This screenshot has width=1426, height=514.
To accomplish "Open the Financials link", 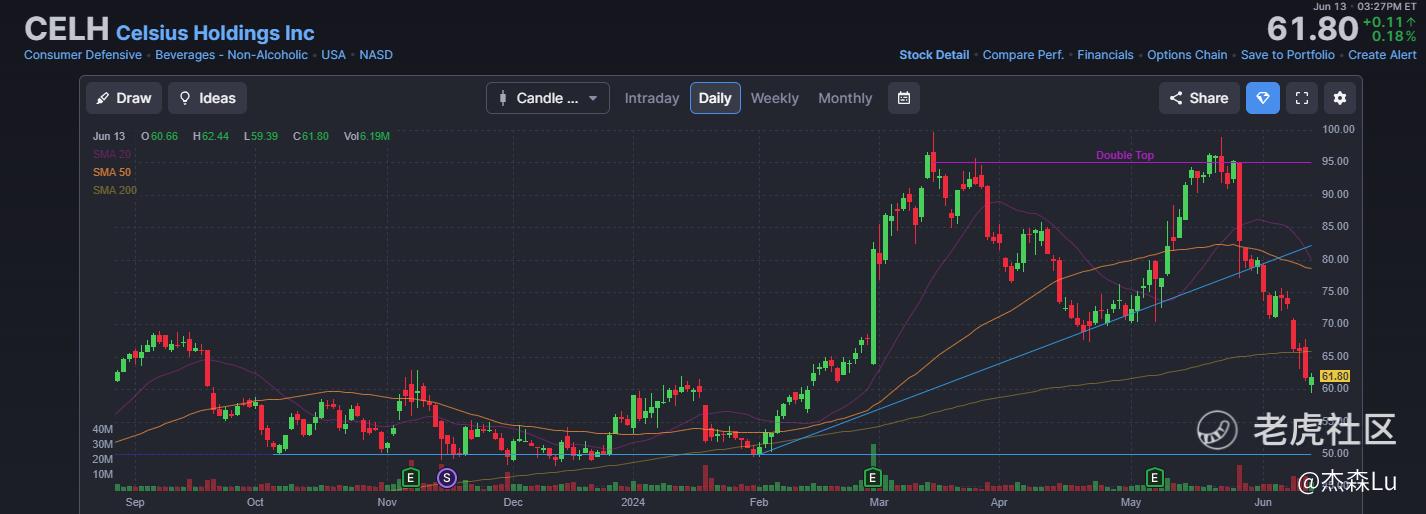I will [x=1105, y=55].
